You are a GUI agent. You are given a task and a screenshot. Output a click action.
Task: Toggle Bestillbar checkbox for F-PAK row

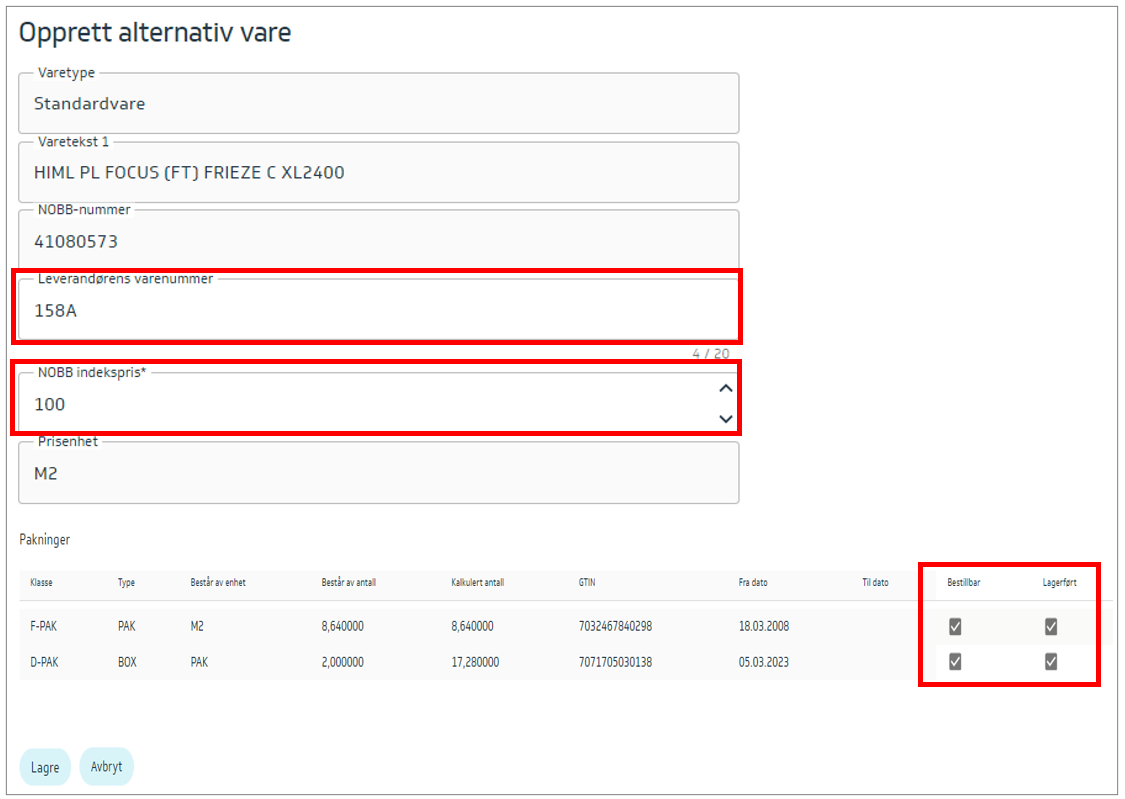pyautogui.click(x=955, y=627)
